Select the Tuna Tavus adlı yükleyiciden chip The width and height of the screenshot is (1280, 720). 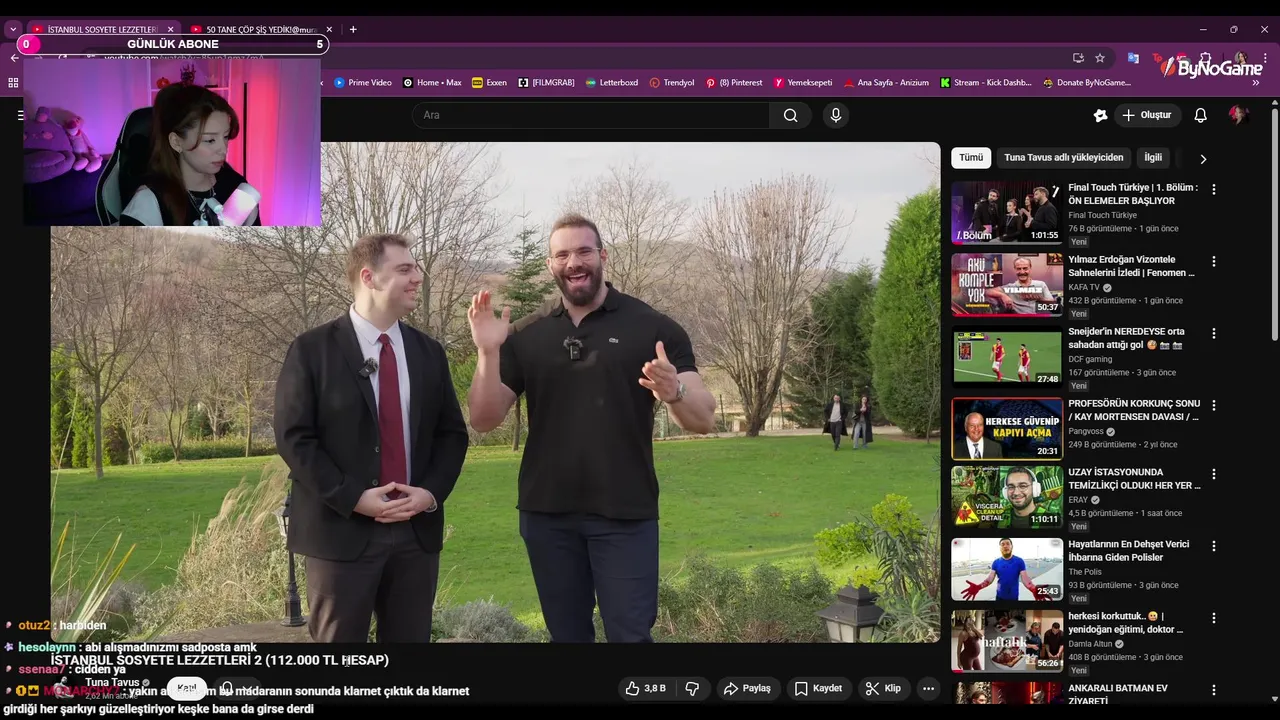[1064, 158]
